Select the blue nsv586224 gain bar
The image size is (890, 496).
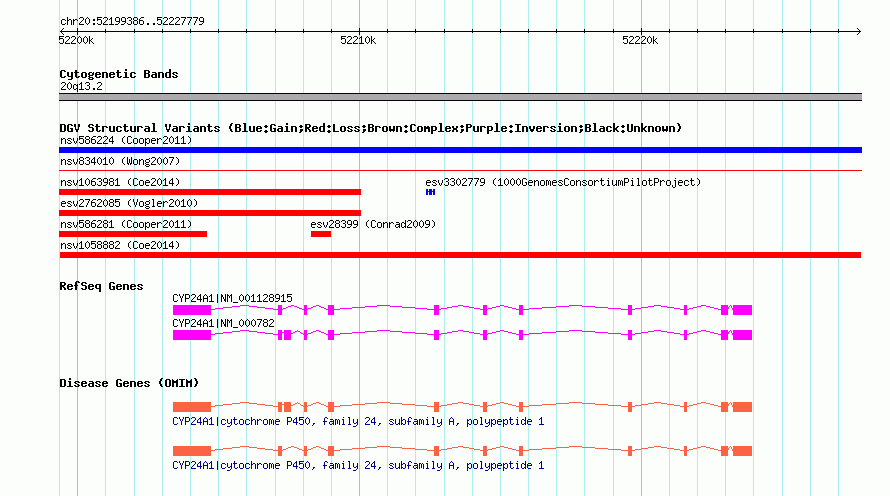[460, 150]
